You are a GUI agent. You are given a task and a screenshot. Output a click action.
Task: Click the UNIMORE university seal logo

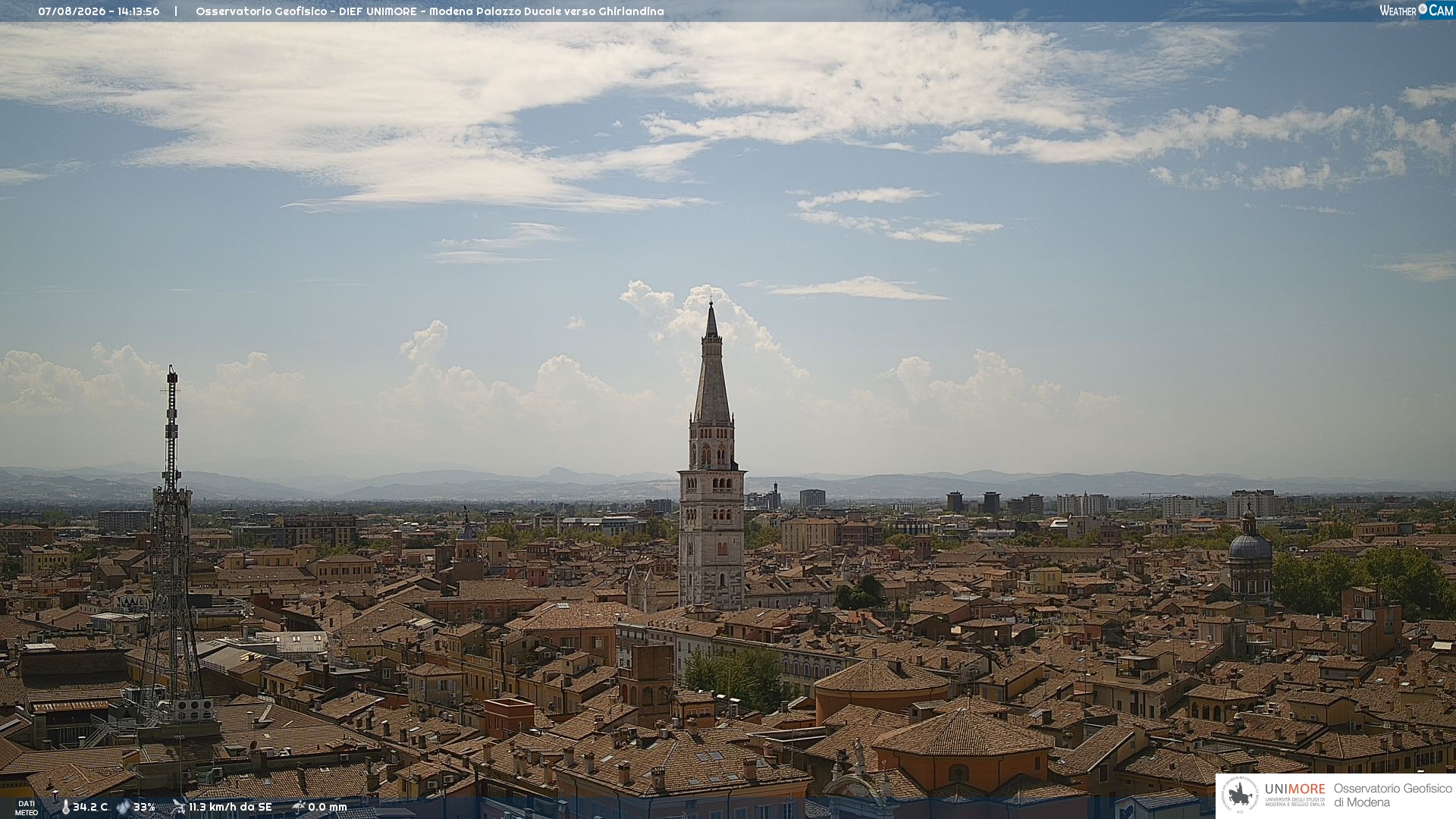click(1239, 795)
